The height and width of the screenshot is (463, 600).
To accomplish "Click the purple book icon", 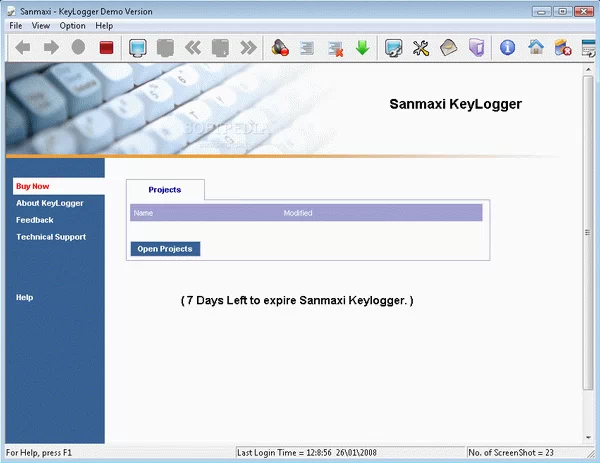I will (x=476, y=48).
